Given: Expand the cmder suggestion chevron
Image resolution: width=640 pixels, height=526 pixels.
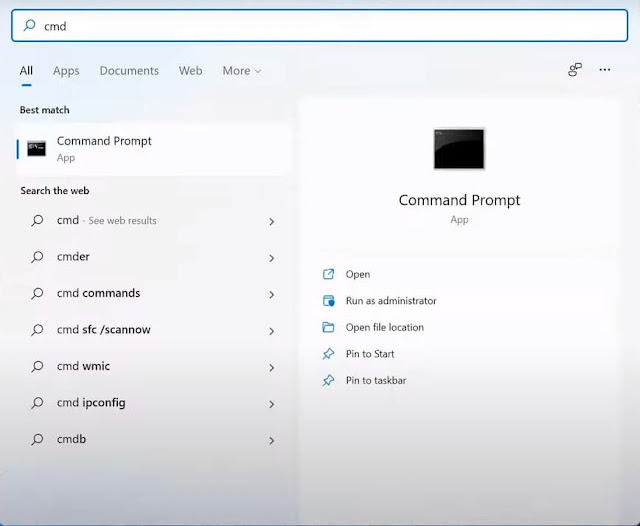Looking at the screenshot, I should (x=271, y=258).
